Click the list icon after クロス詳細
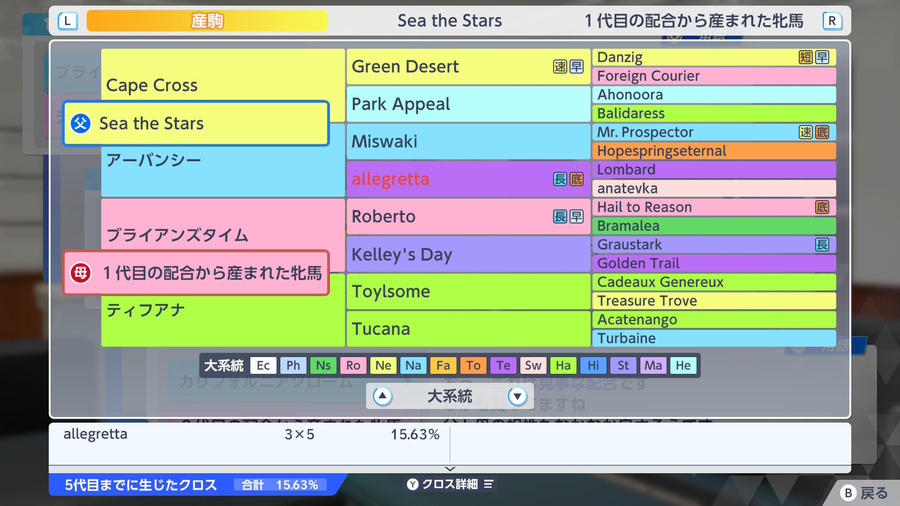 coord(488,484)
